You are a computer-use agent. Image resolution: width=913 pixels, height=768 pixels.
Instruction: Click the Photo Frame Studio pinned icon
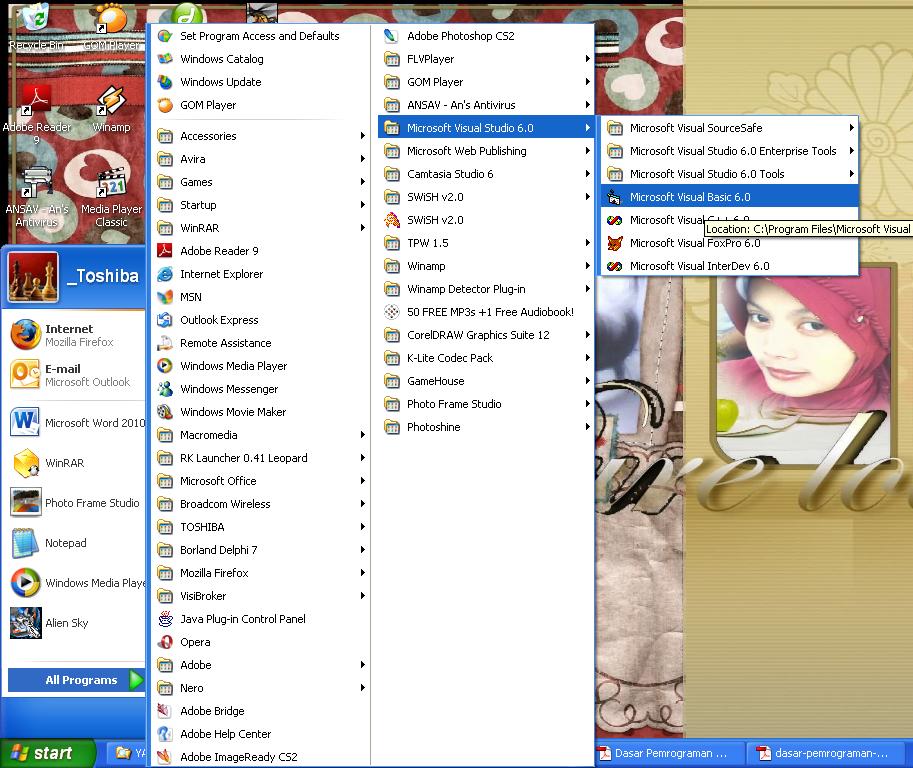click(26, 502)
